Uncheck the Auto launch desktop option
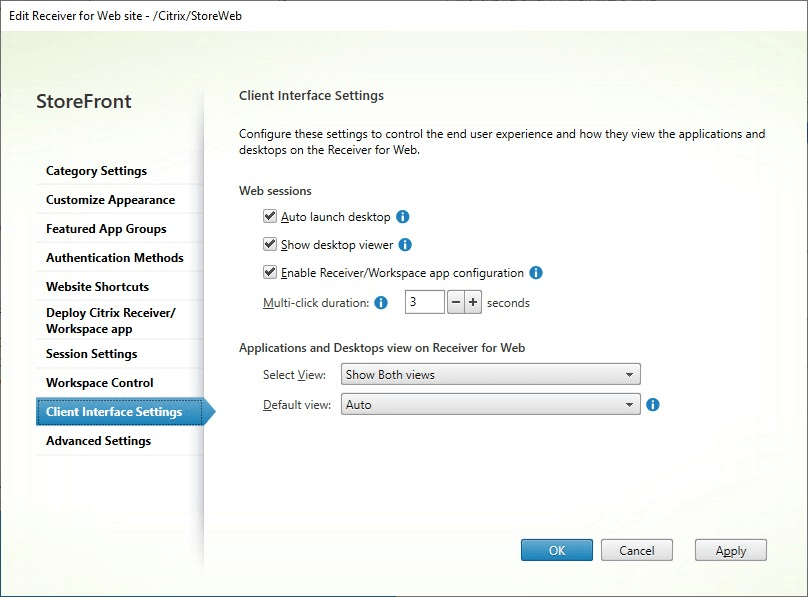 point(270,215)
